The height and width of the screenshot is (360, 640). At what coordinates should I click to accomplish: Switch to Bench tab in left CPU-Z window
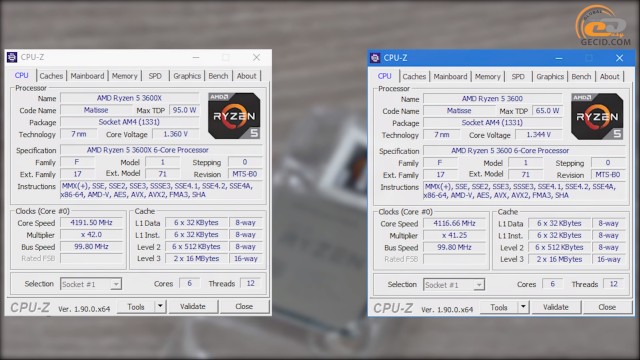coord(218,76)
